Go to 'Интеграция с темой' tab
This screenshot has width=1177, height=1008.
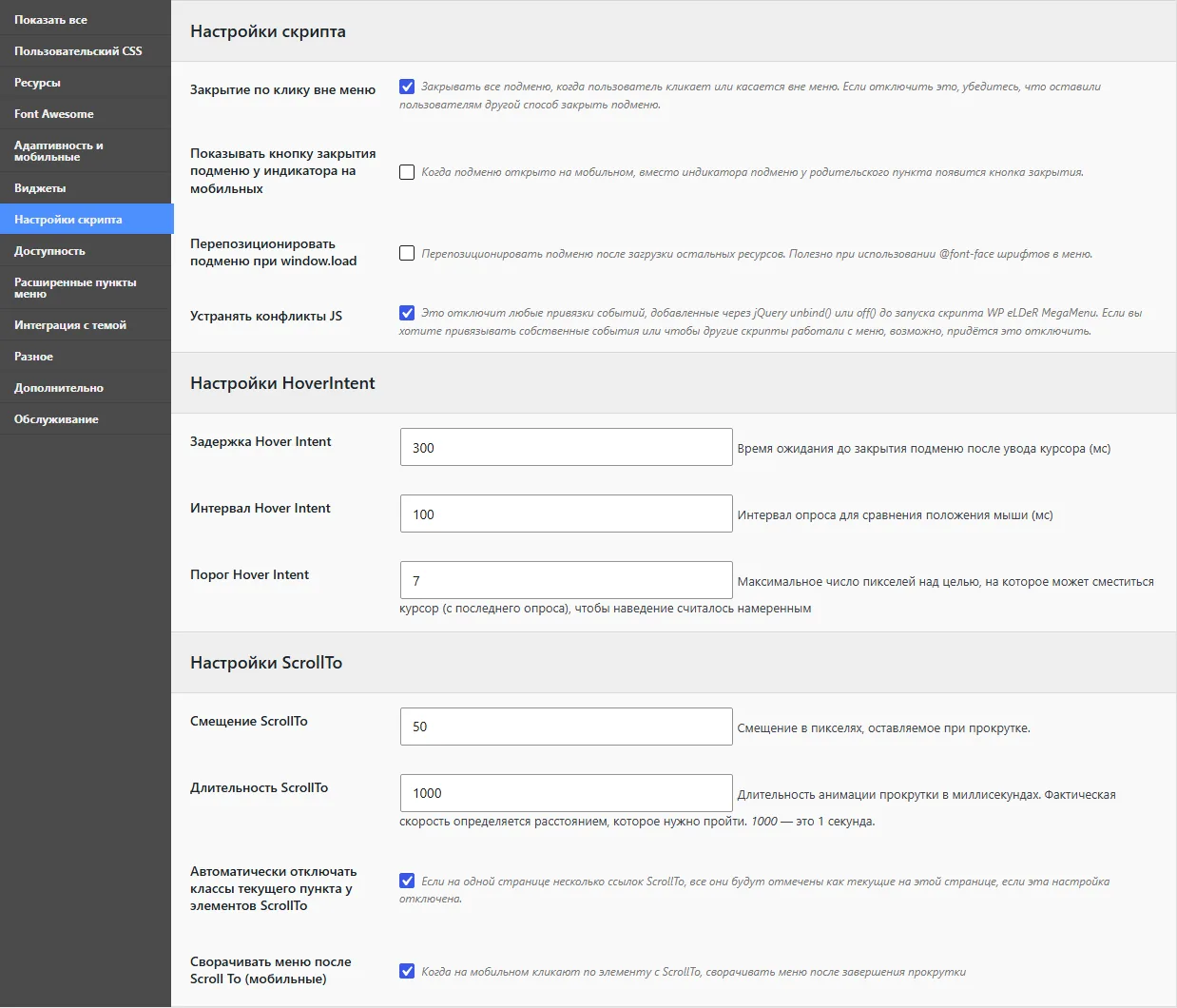[86, 325]
